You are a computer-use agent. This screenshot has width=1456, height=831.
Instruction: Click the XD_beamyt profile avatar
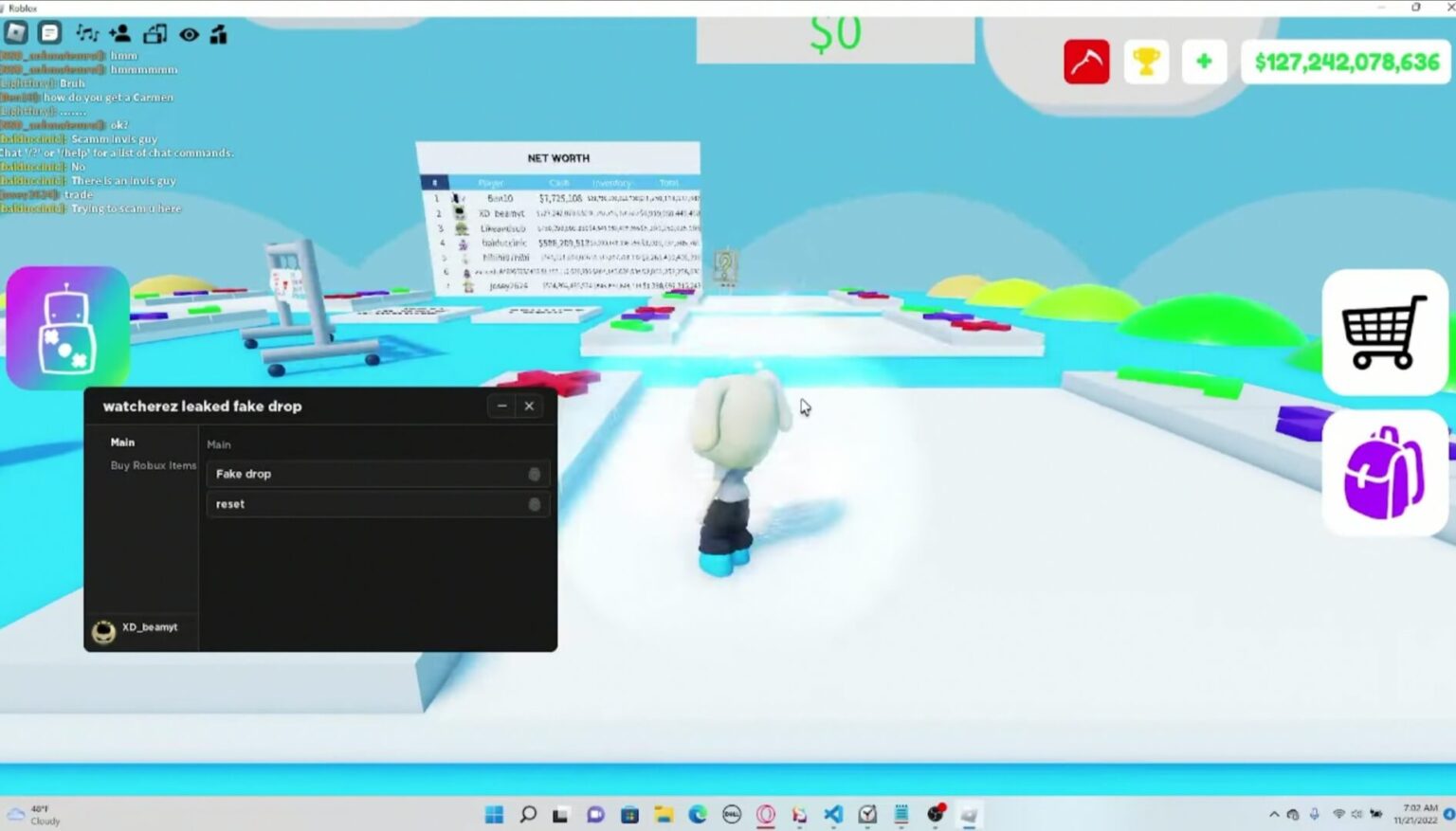[x=103, y=630]
